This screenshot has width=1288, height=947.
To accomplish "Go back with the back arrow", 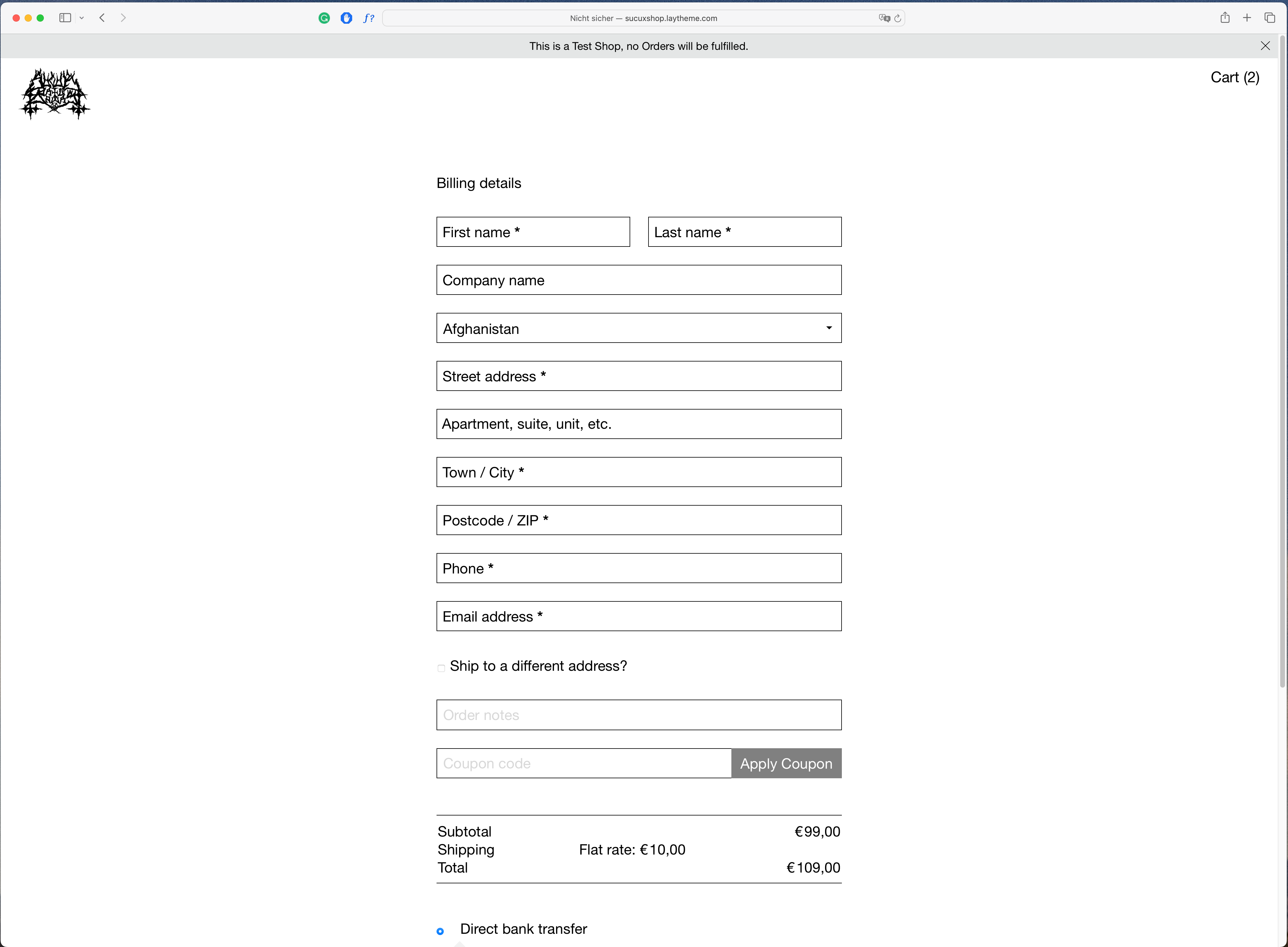I will (102, 18).
